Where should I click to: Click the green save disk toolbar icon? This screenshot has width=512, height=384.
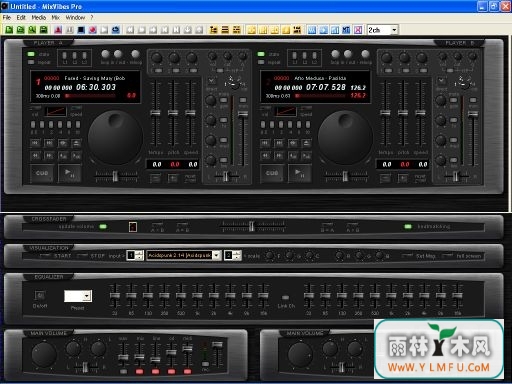click(x=43, y=30)
